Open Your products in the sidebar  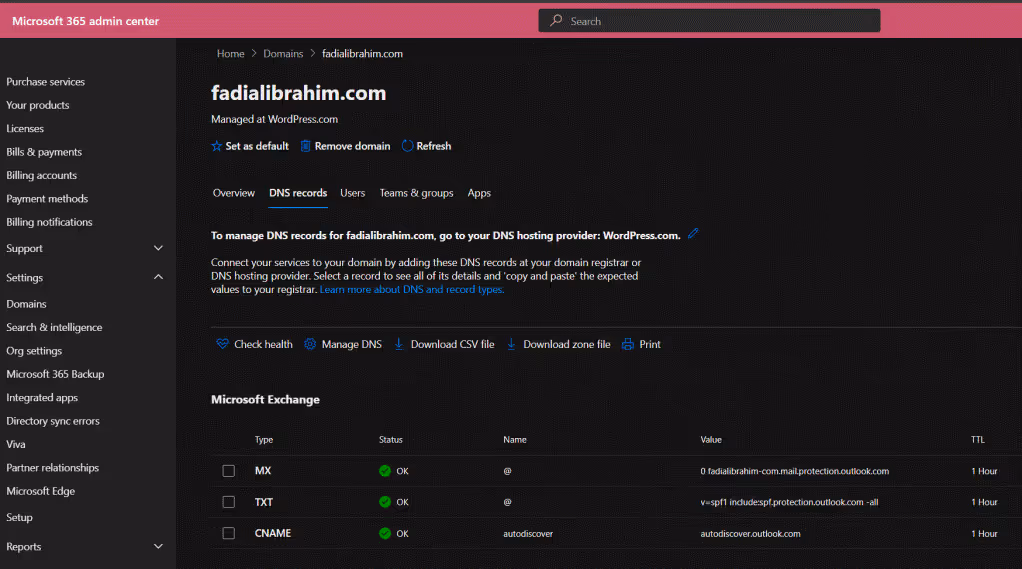click(38, 105)
